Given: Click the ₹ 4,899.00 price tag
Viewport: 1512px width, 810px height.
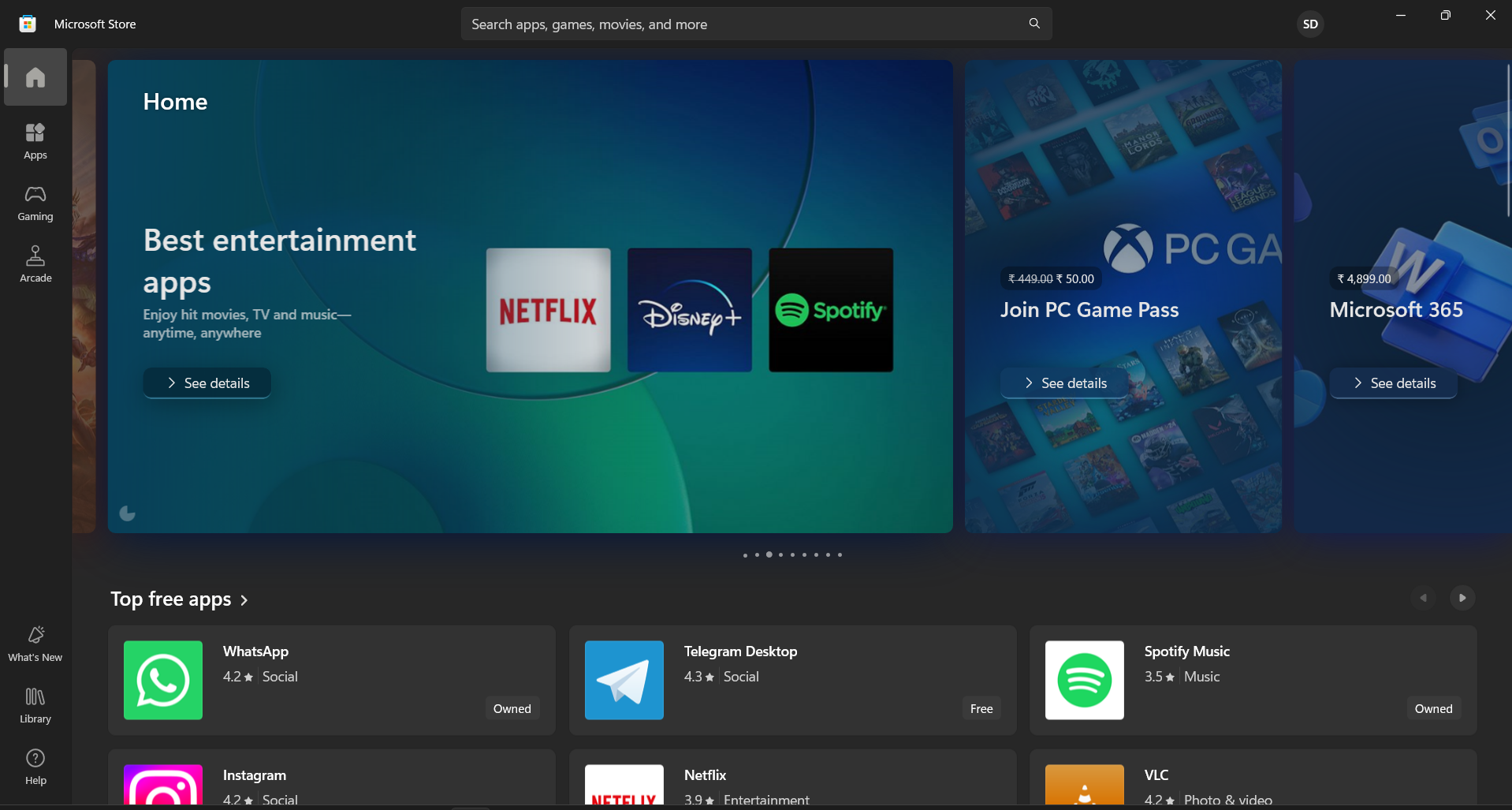Looking at the screenshot, I should tap(1364, 278).
